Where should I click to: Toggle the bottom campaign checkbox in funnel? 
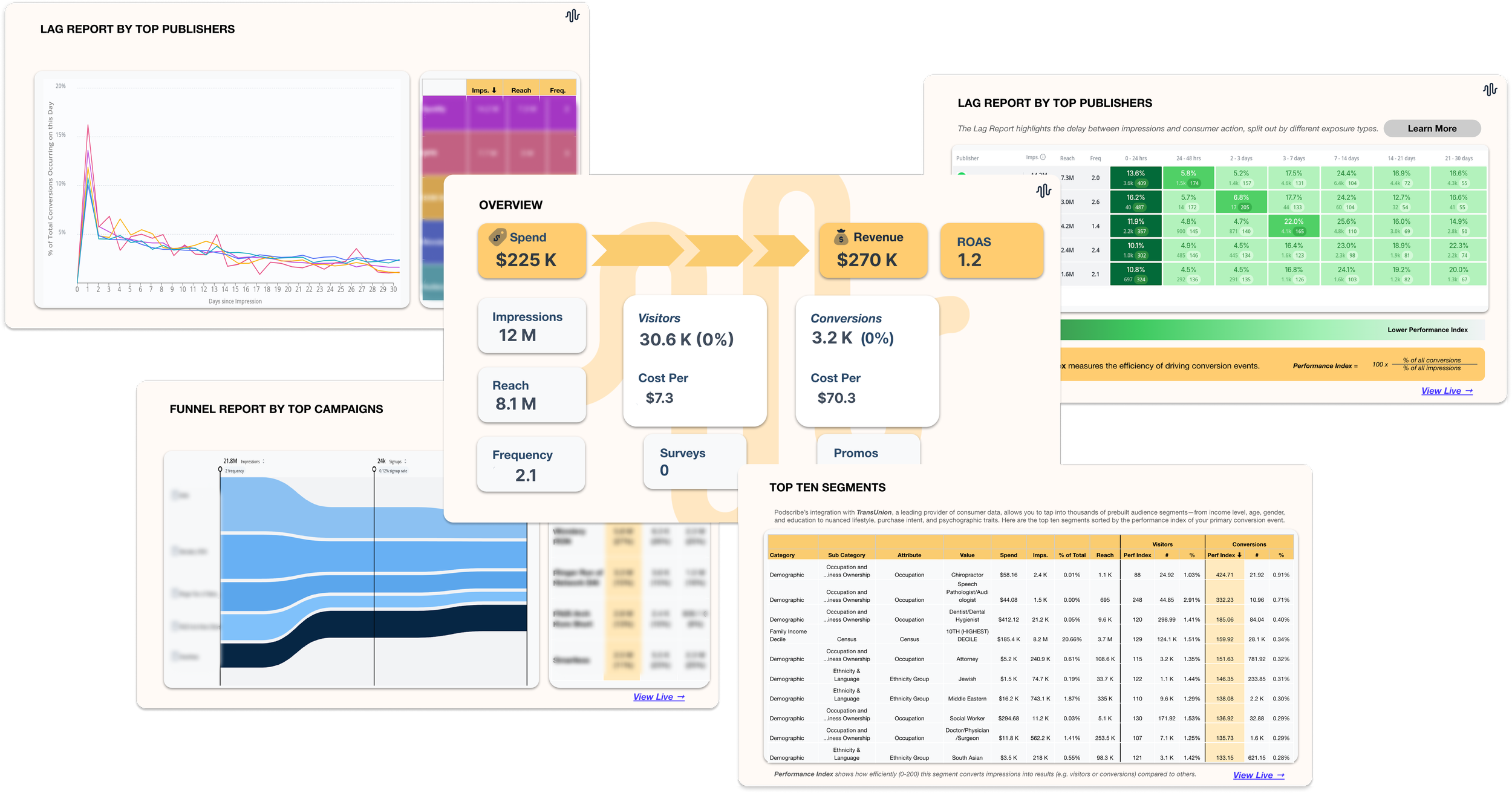pos(175,656)
